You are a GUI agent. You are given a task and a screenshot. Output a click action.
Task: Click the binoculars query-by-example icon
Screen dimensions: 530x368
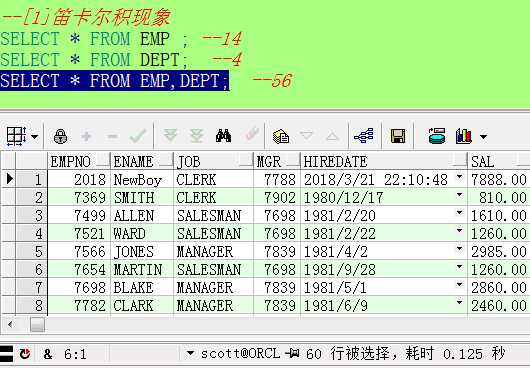click(224, 136)
